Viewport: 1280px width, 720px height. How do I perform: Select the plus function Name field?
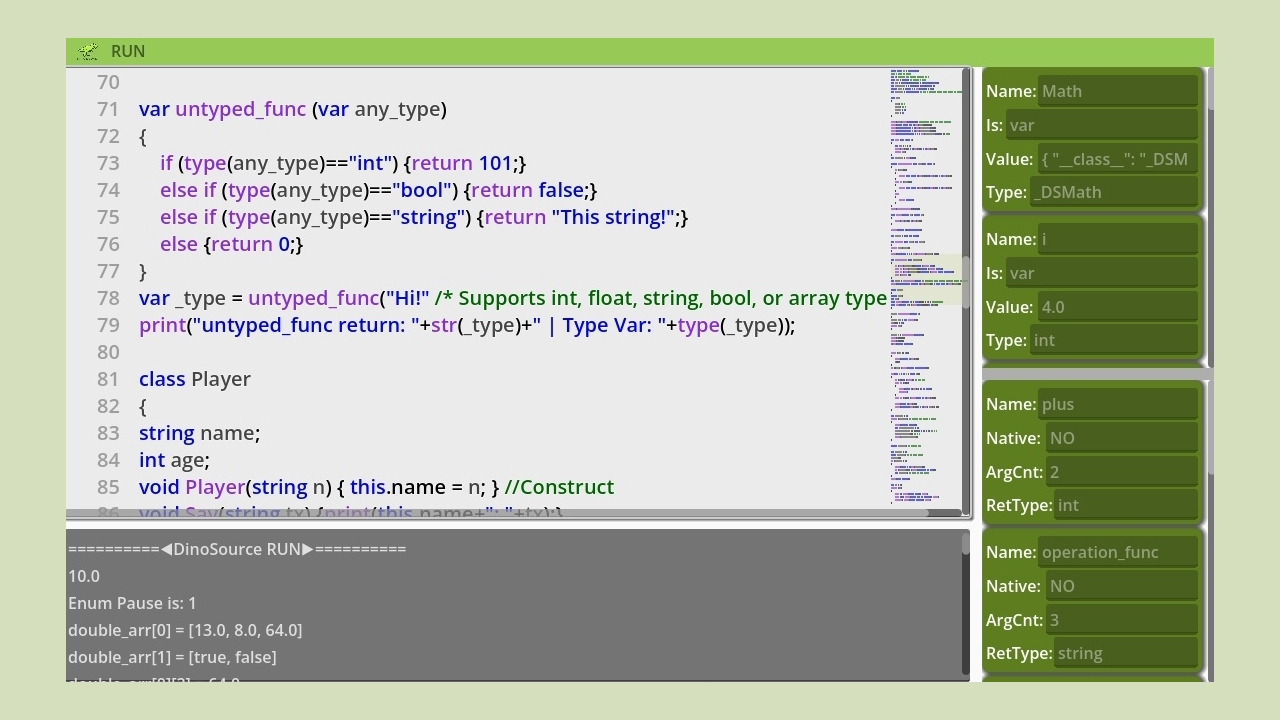click(x=1118, y=404)
